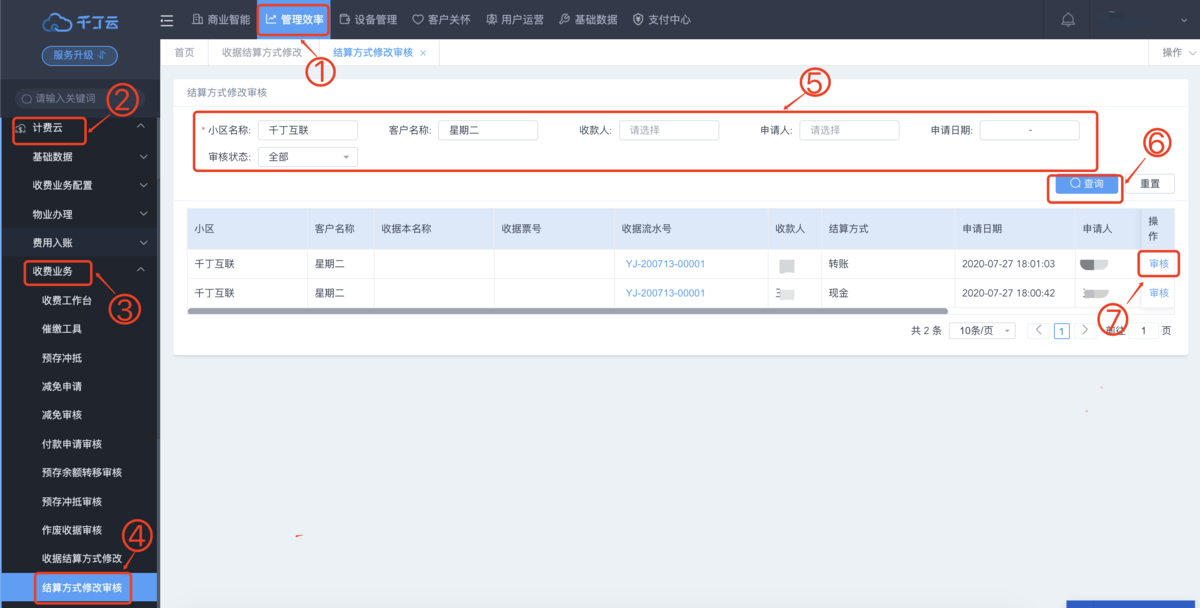Open the 基础数据 top menu
Viewport: 1200px width, 608px height.
[588, 20]
